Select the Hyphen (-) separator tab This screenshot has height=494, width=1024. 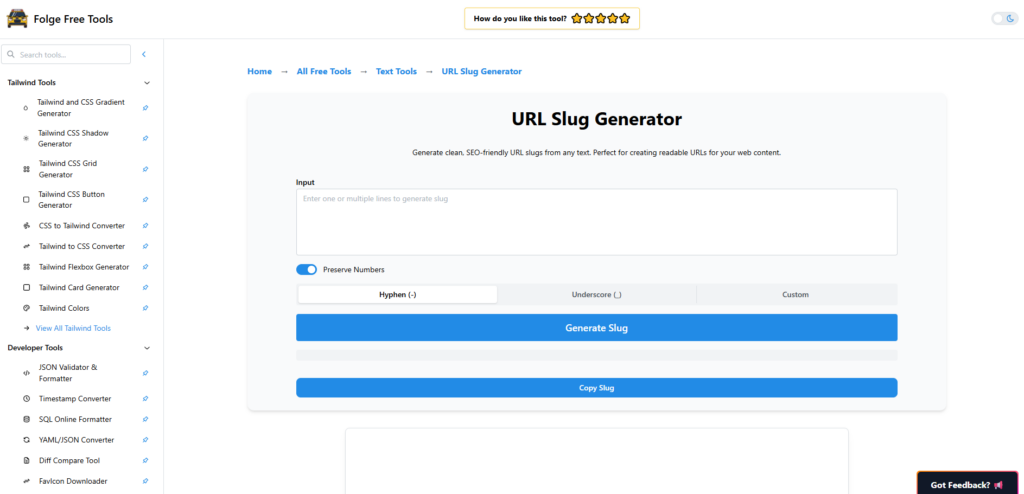pyautogui.click(x=398, y=295)
